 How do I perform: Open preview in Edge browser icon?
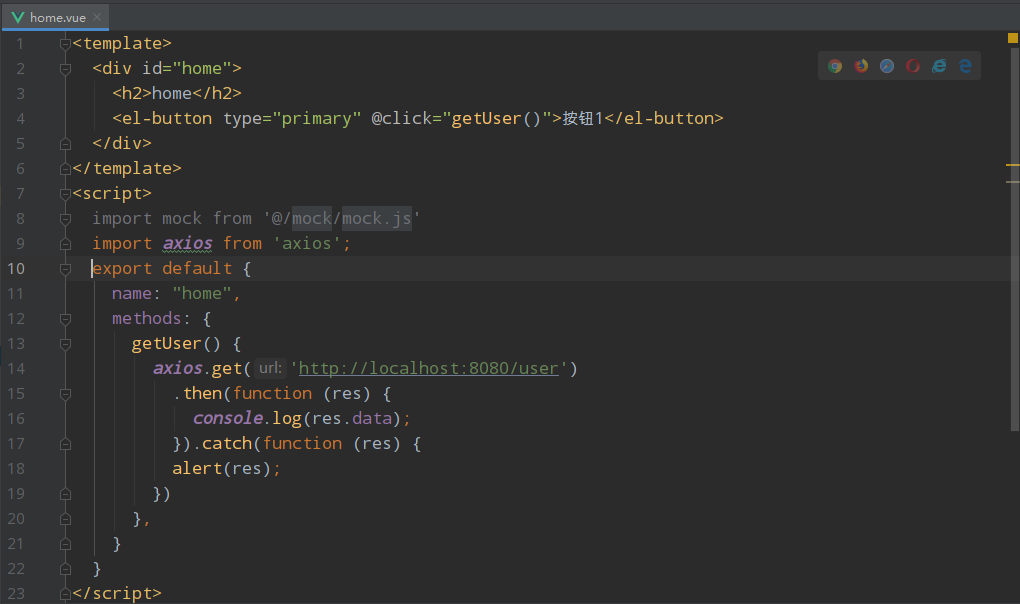pos(965,66)
